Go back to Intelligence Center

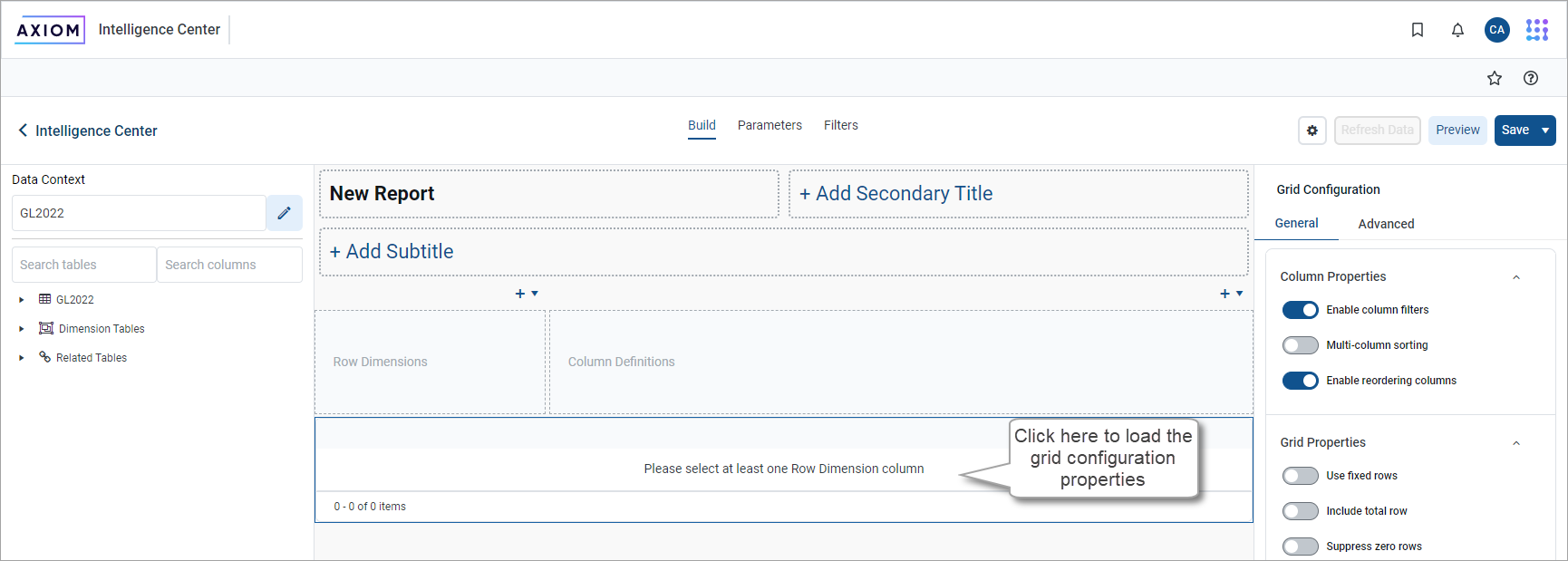click(x=88, y=131)
